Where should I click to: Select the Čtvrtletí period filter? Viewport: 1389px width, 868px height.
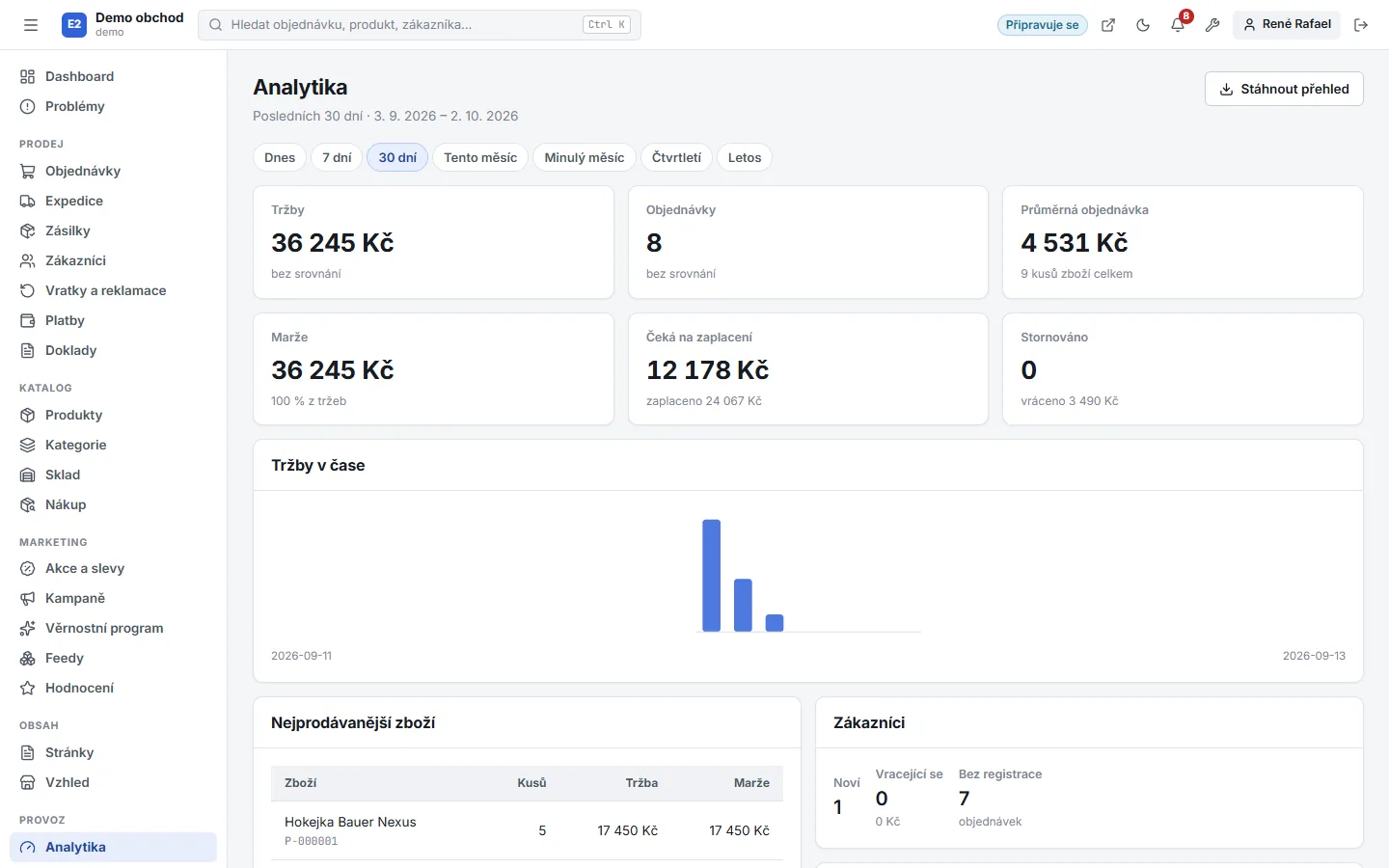click(676, 157)
